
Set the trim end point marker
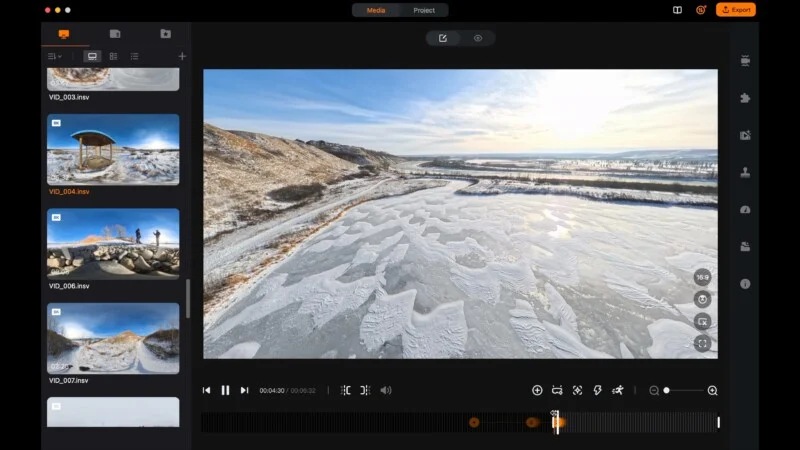point(365,390)
